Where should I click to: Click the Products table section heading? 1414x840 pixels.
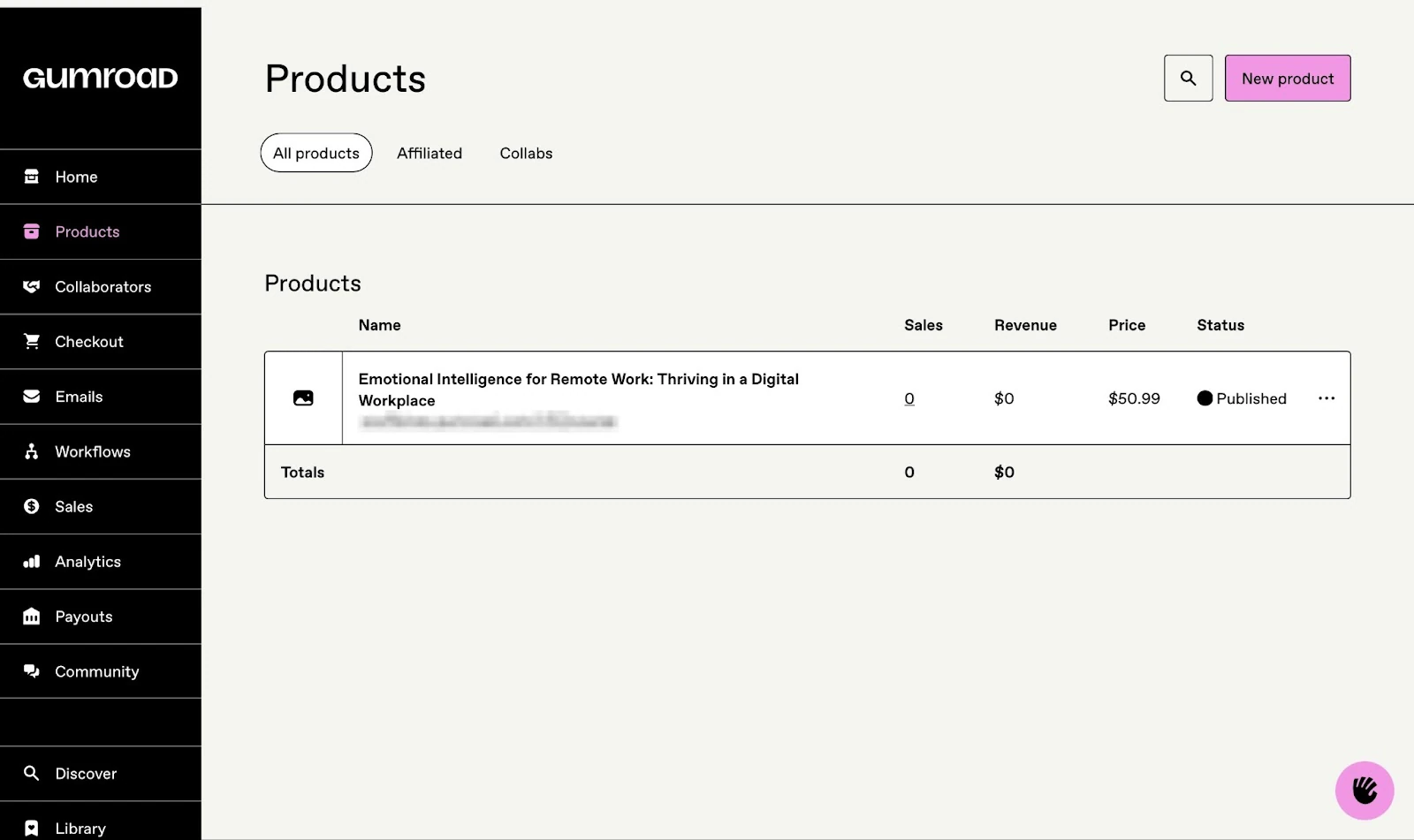pyautogui.click(x=313, y=284)
